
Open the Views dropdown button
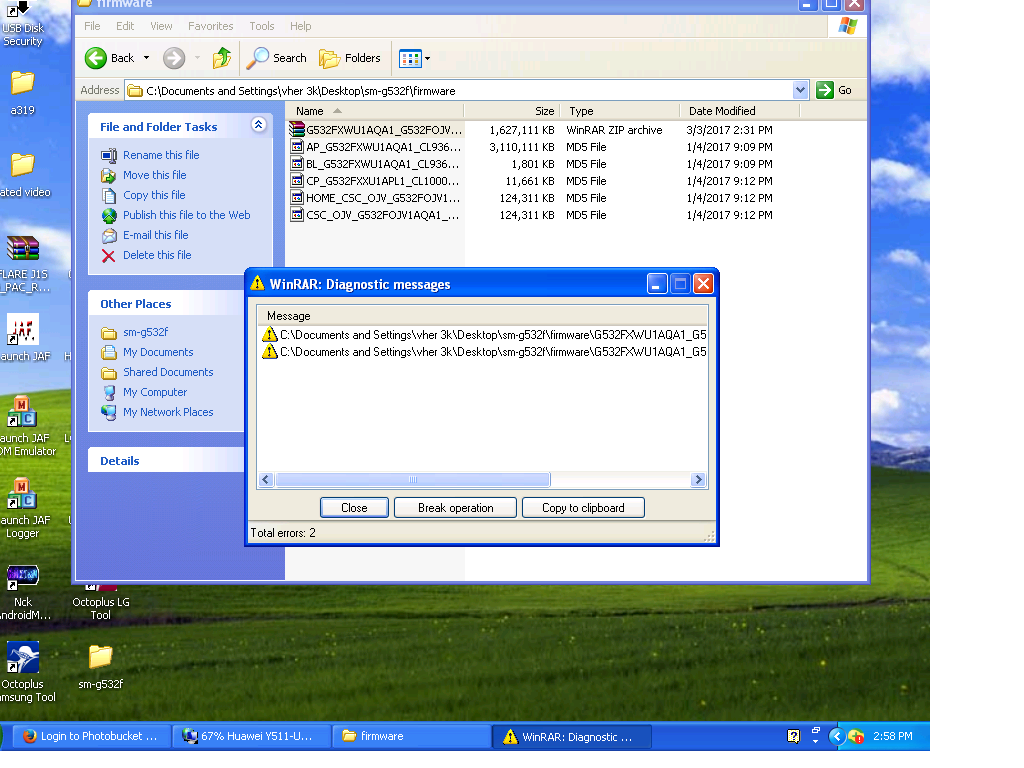point(415,58)
